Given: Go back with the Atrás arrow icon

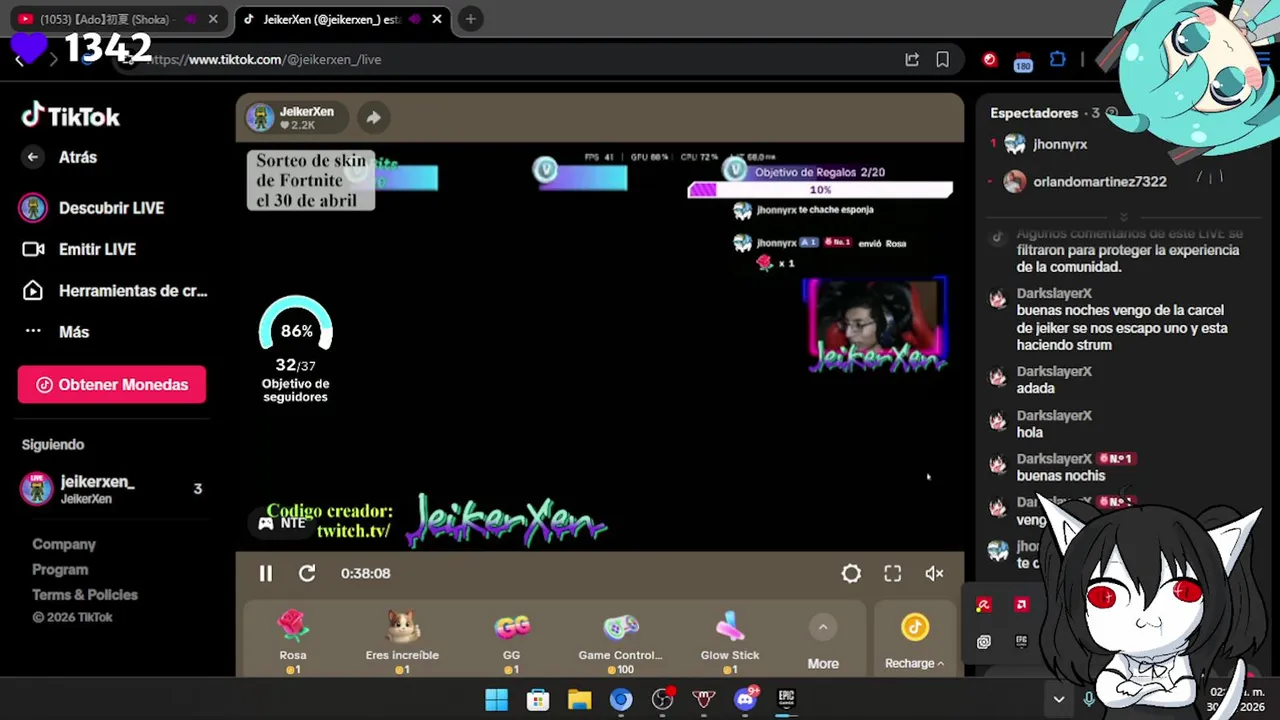Looking at the screenshot, I should pyautogui.click(x=33, y=157).
